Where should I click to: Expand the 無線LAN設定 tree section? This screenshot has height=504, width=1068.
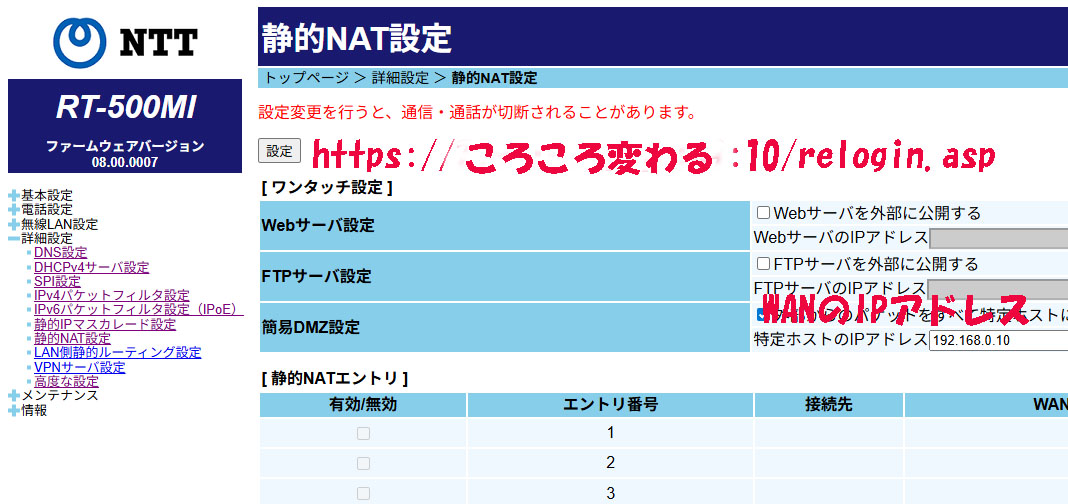[x=14, y=224]
